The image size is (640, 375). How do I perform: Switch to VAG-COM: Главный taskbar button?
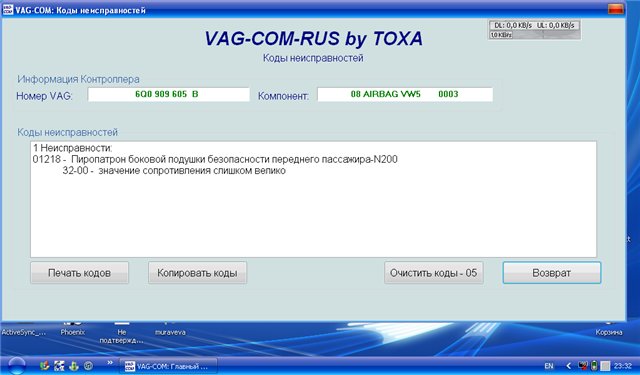pos(168,366)
